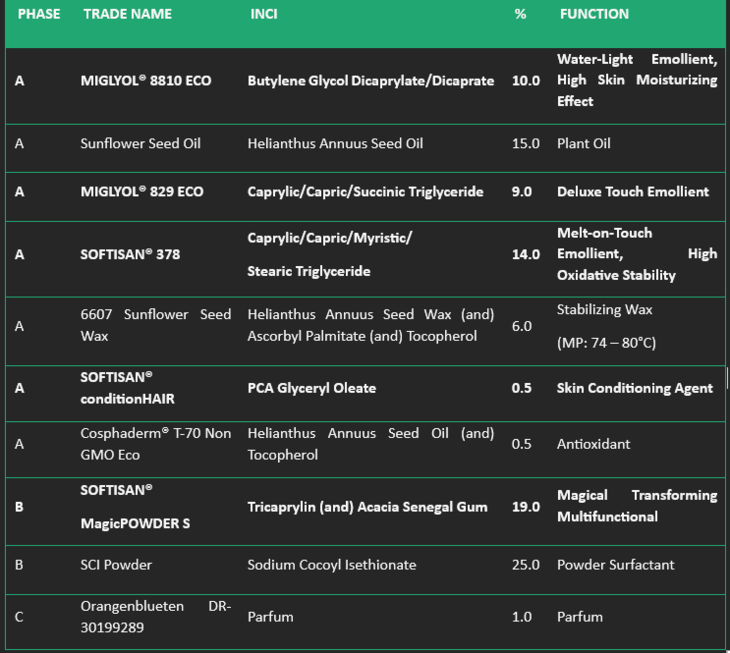This screenshot has height=653, width=730.
Task: Click the Antioxidant function cell
Action: (593, 444)
